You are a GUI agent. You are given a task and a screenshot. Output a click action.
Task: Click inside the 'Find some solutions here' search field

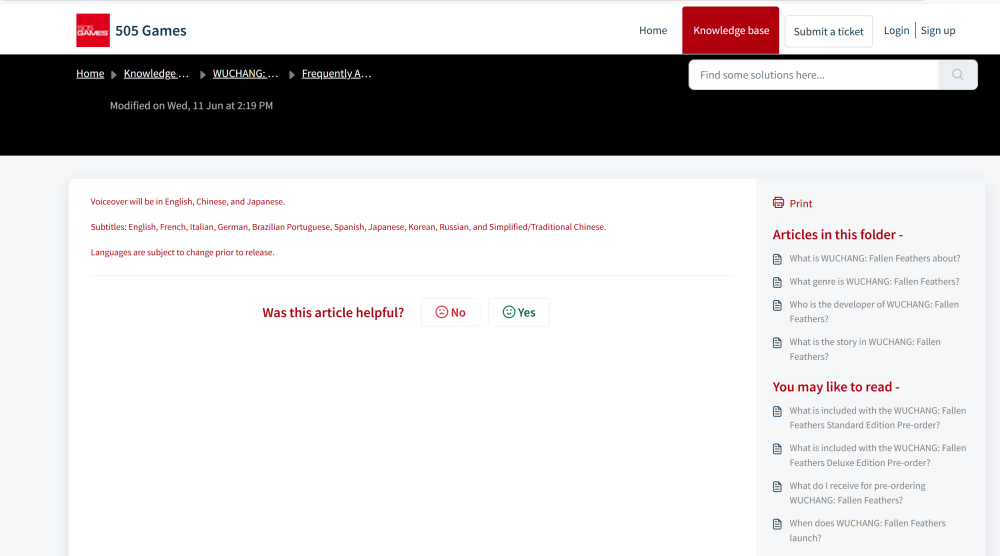813,75
